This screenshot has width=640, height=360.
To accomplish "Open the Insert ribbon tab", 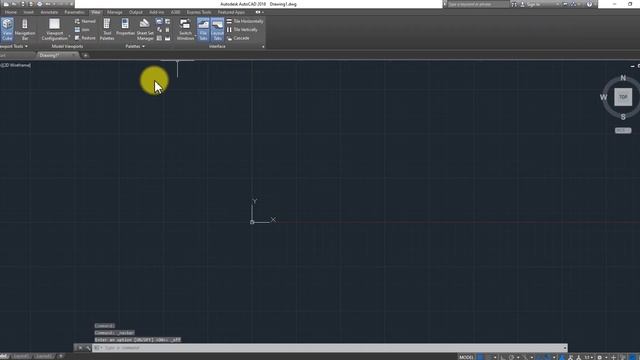I will (x=29, y=12).
